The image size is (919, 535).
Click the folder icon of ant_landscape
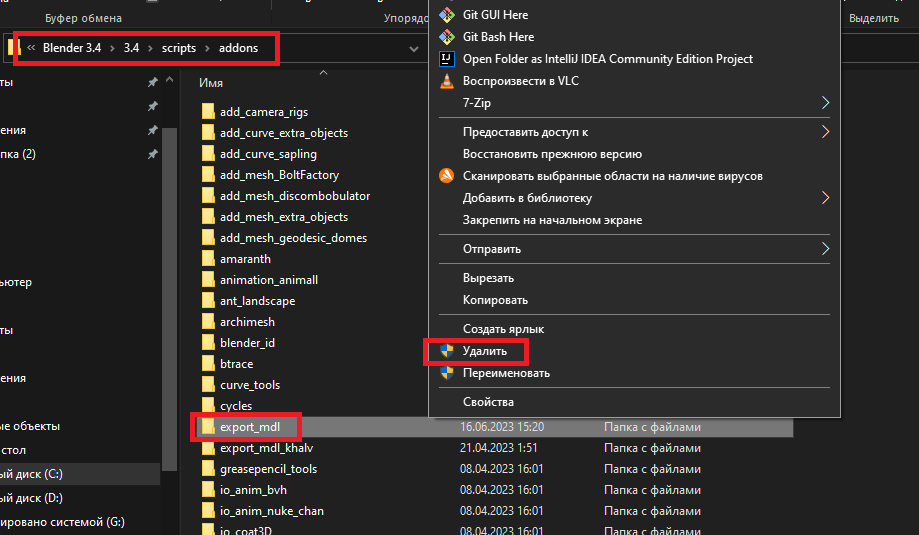(208, 301)
